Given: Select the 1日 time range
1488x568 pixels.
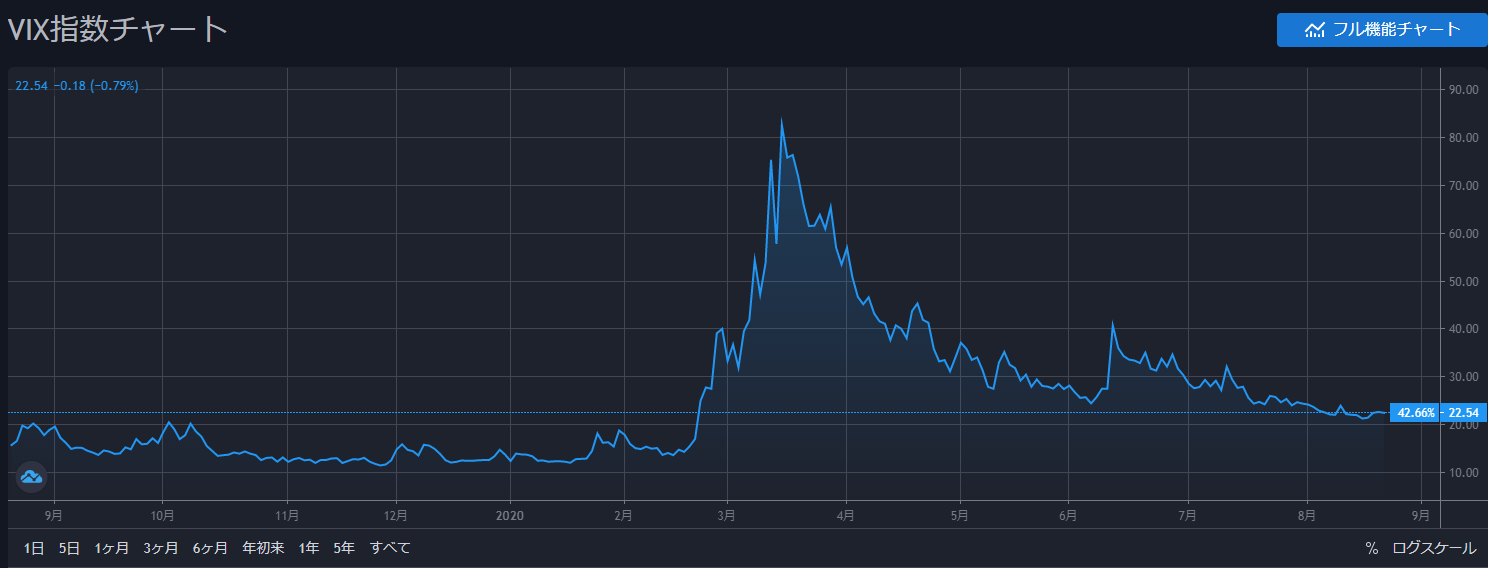Looking at the screenshot, I should click(33, 548).
